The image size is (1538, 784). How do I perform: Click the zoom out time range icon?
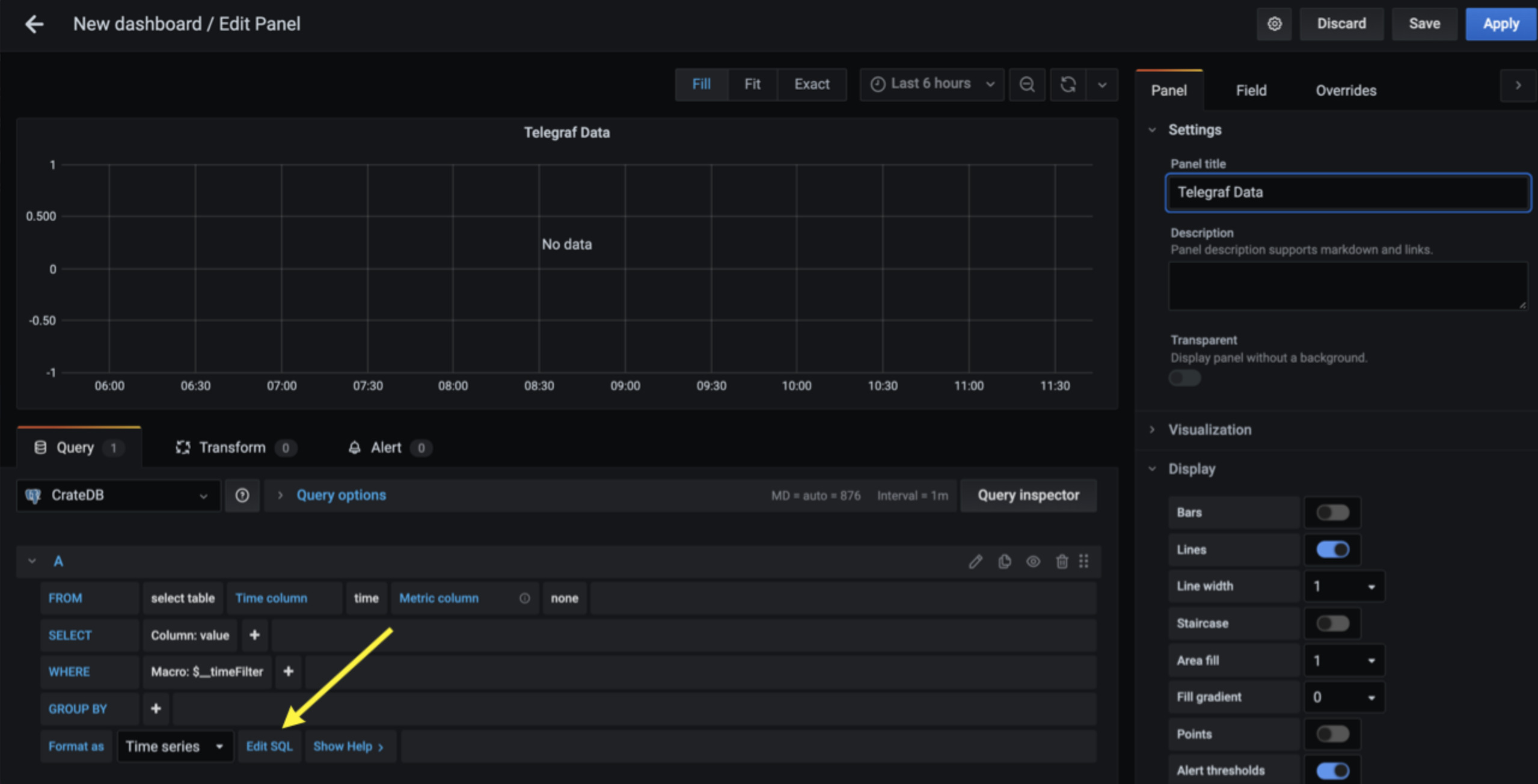(x=1027, y=84)
